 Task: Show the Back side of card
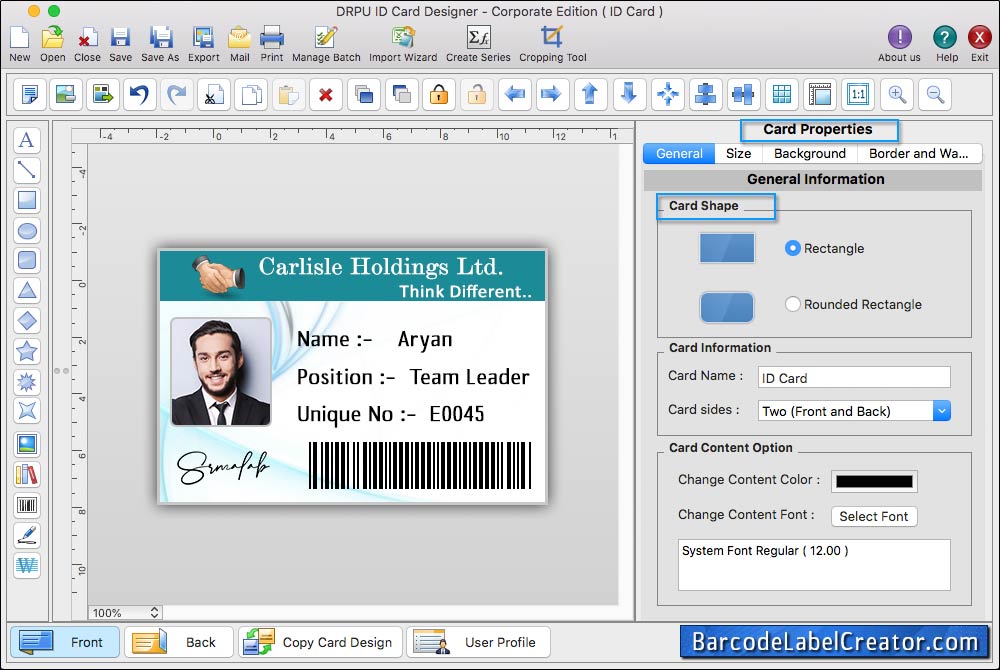[x=179, y=642]
